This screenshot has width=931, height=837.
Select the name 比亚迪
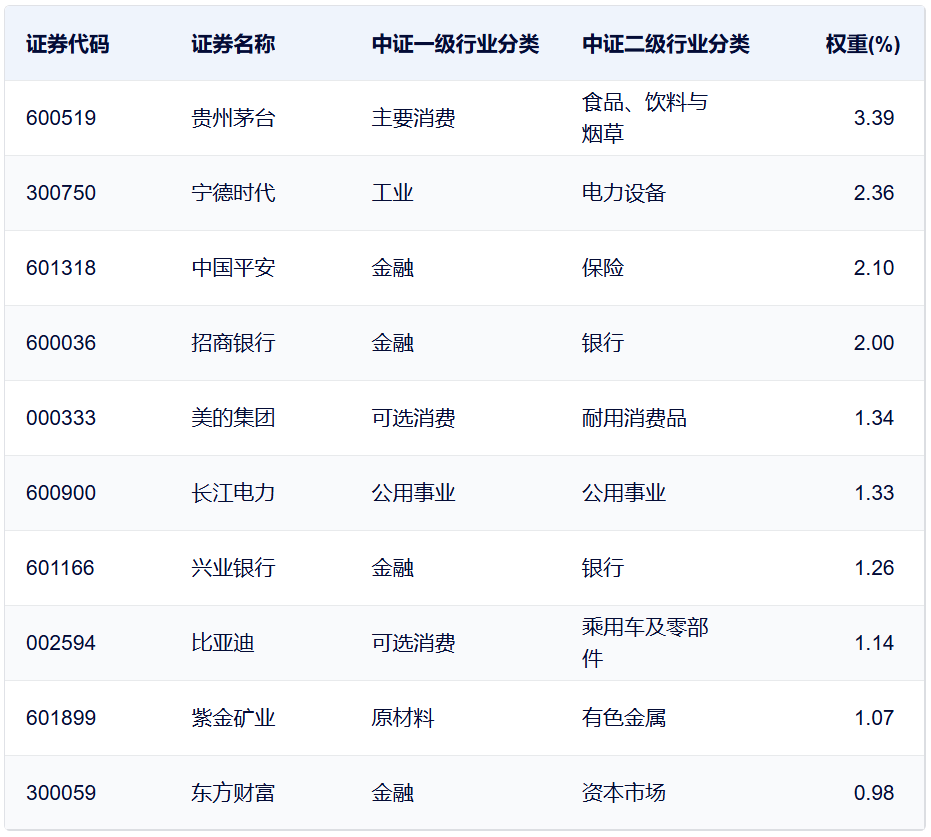[x=223, y=643]
